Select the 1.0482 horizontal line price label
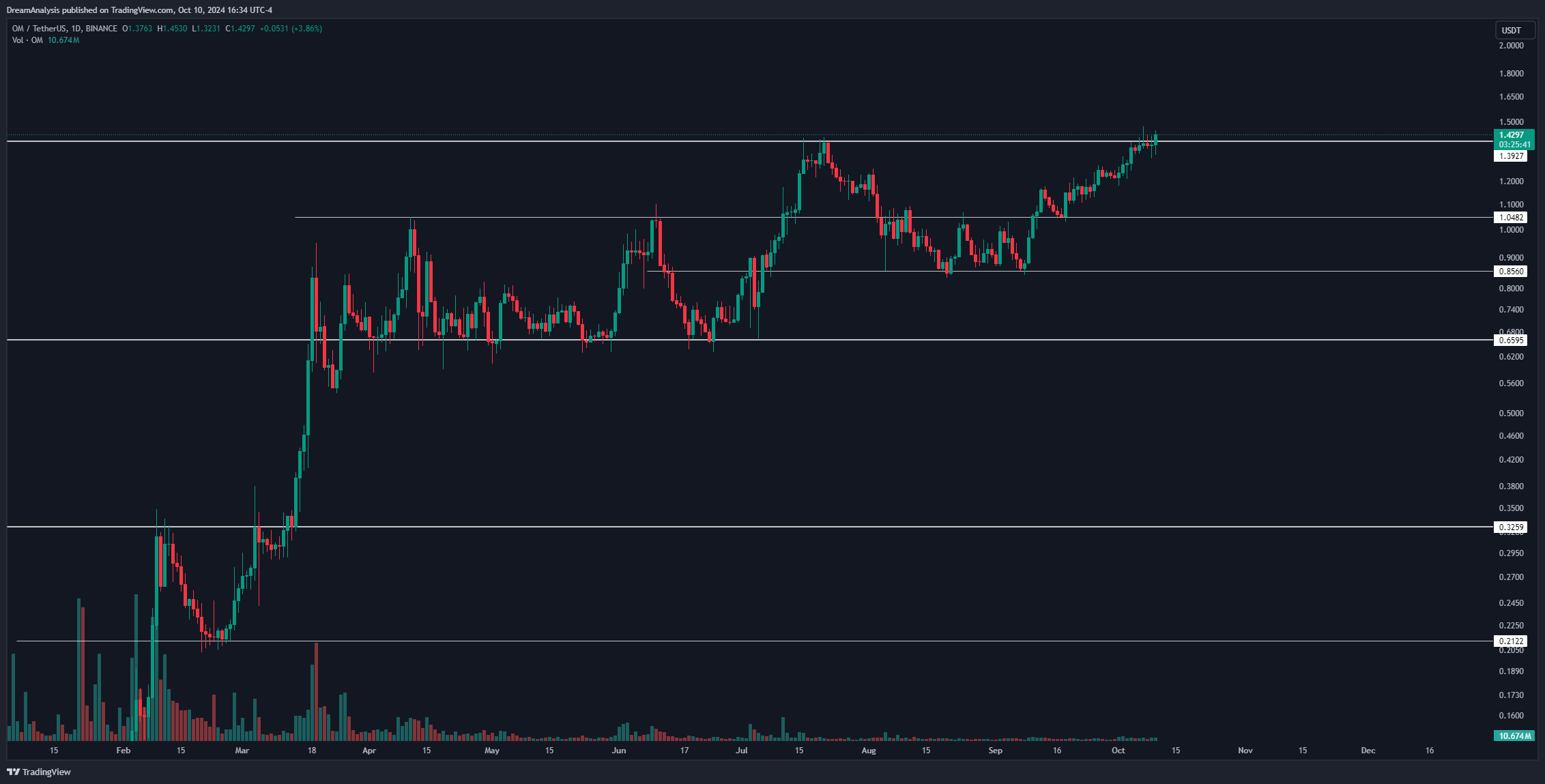The image size is (1545, 784). coord(1510,218)
